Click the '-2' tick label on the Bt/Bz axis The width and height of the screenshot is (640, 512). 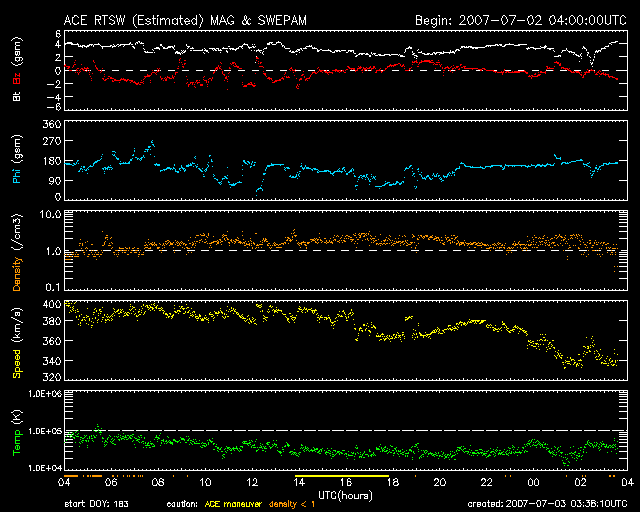click(53, 84)
